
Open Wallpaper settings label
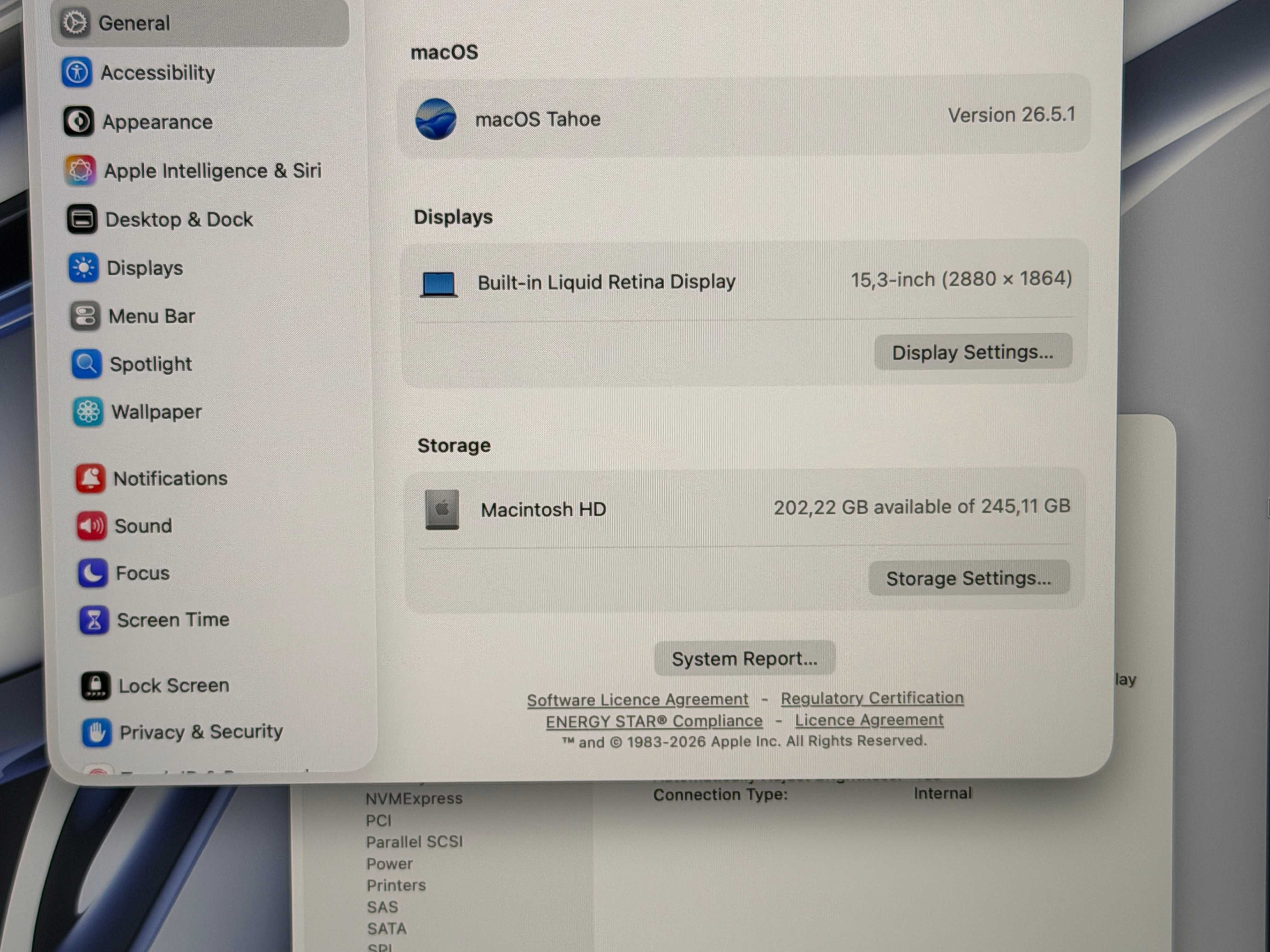coord(157,412)
